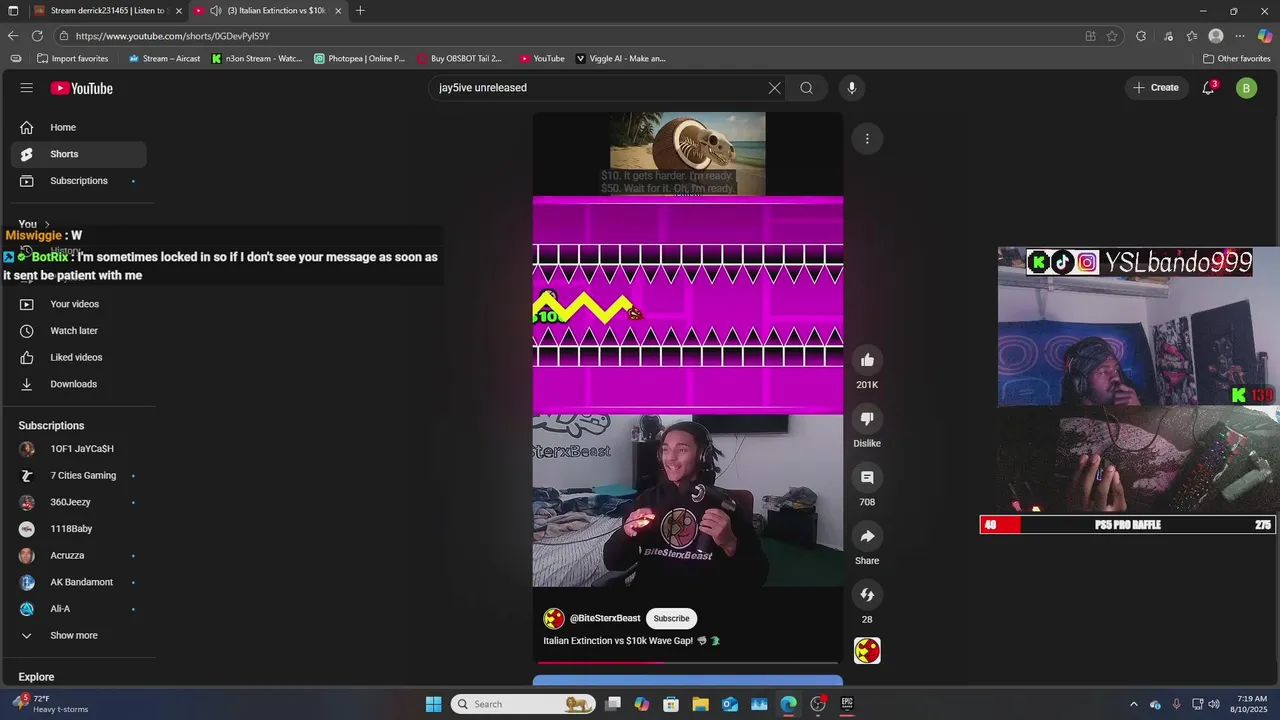The height and width of the screenshot is (720, 1280).
Task: Launch Epic Games from the taskbar
Action: click(847, 704)
